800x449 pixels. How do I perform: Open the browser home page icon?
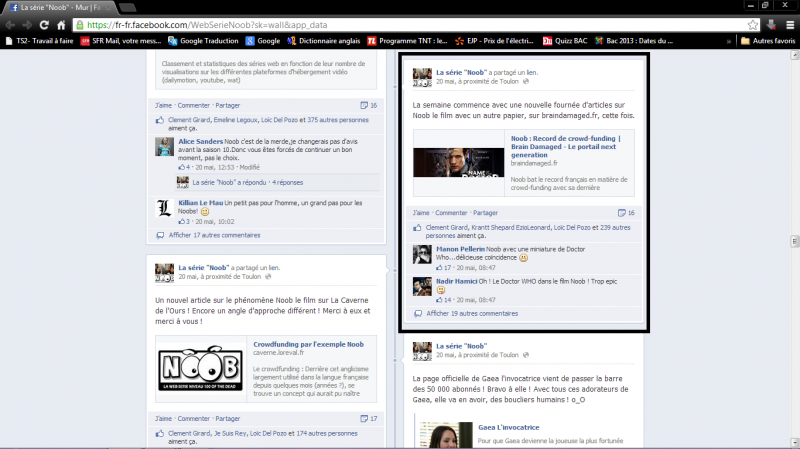coord(61,24)
